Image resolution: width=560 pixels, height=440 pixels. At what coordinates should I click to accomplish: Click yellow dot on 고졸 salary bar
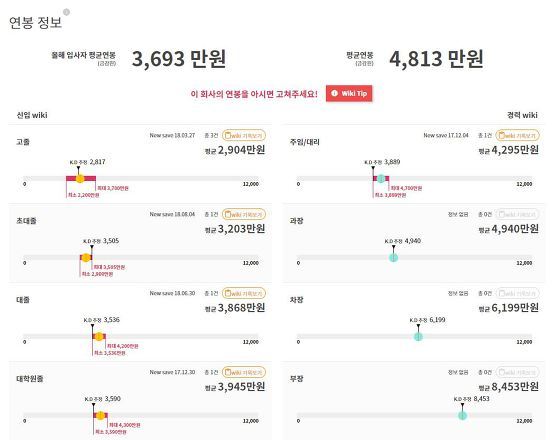[80, 179]
